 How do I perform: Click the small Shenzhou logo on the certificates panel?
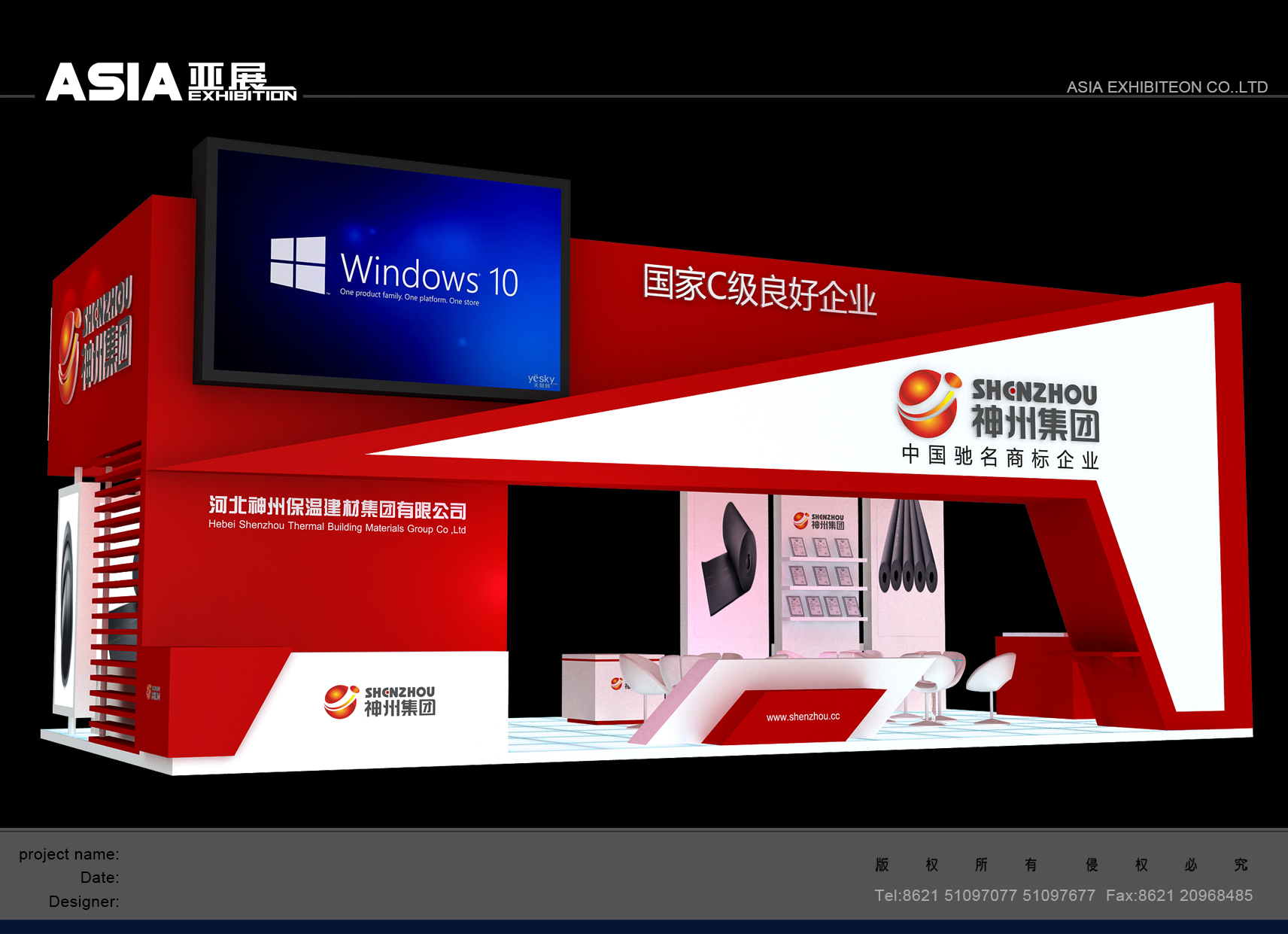coord(819,521)
